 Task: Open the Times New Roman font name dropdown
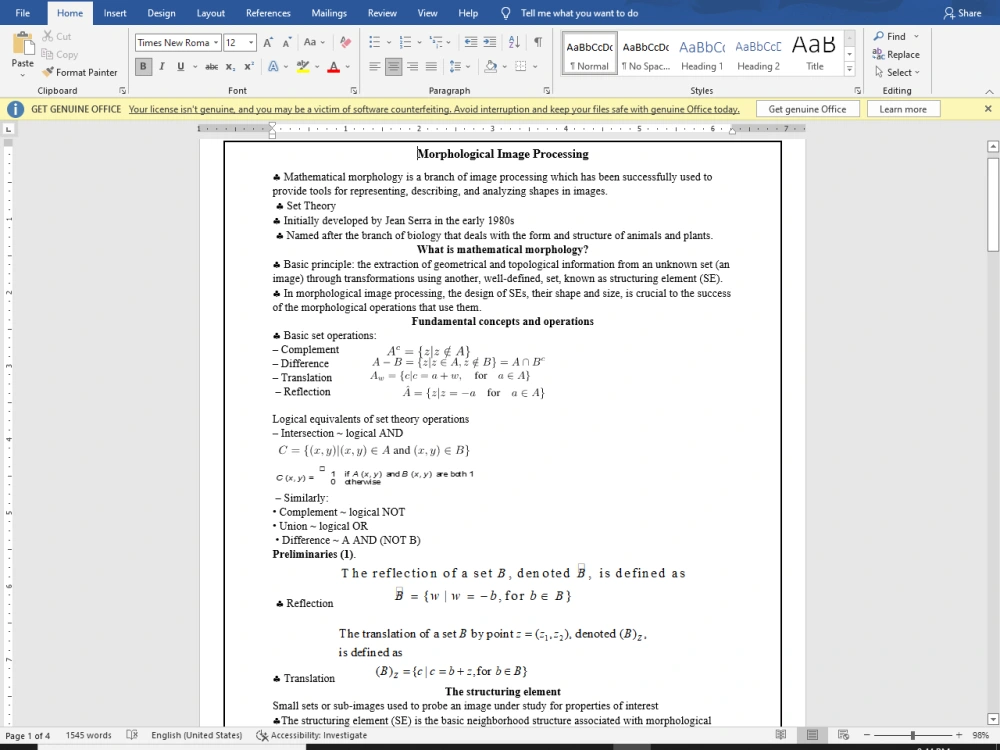click(216, 43)
